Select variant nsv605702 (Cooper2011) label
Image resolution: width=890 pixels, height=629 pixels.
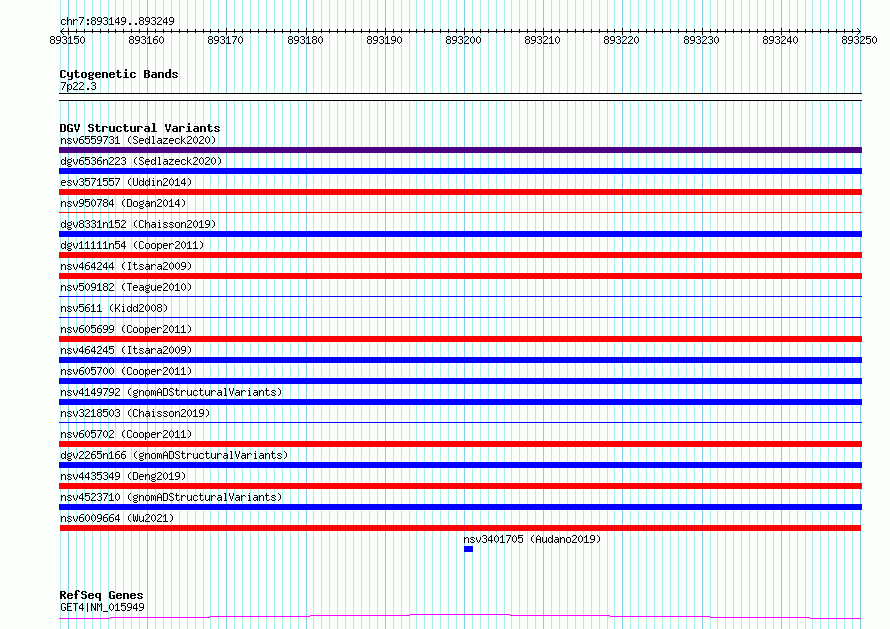click(126, 434)
